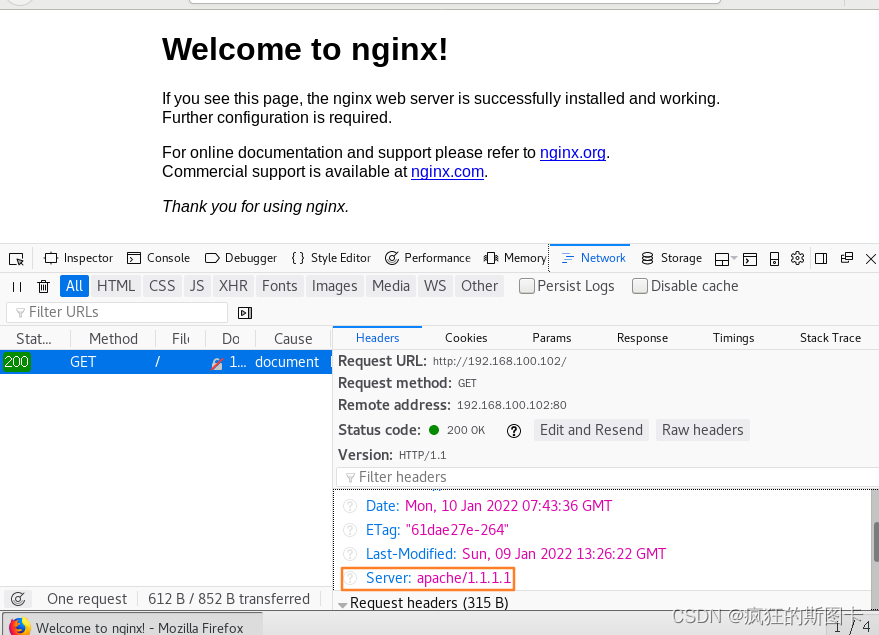Open devtools in separate window icon

[x=846, y=258]
